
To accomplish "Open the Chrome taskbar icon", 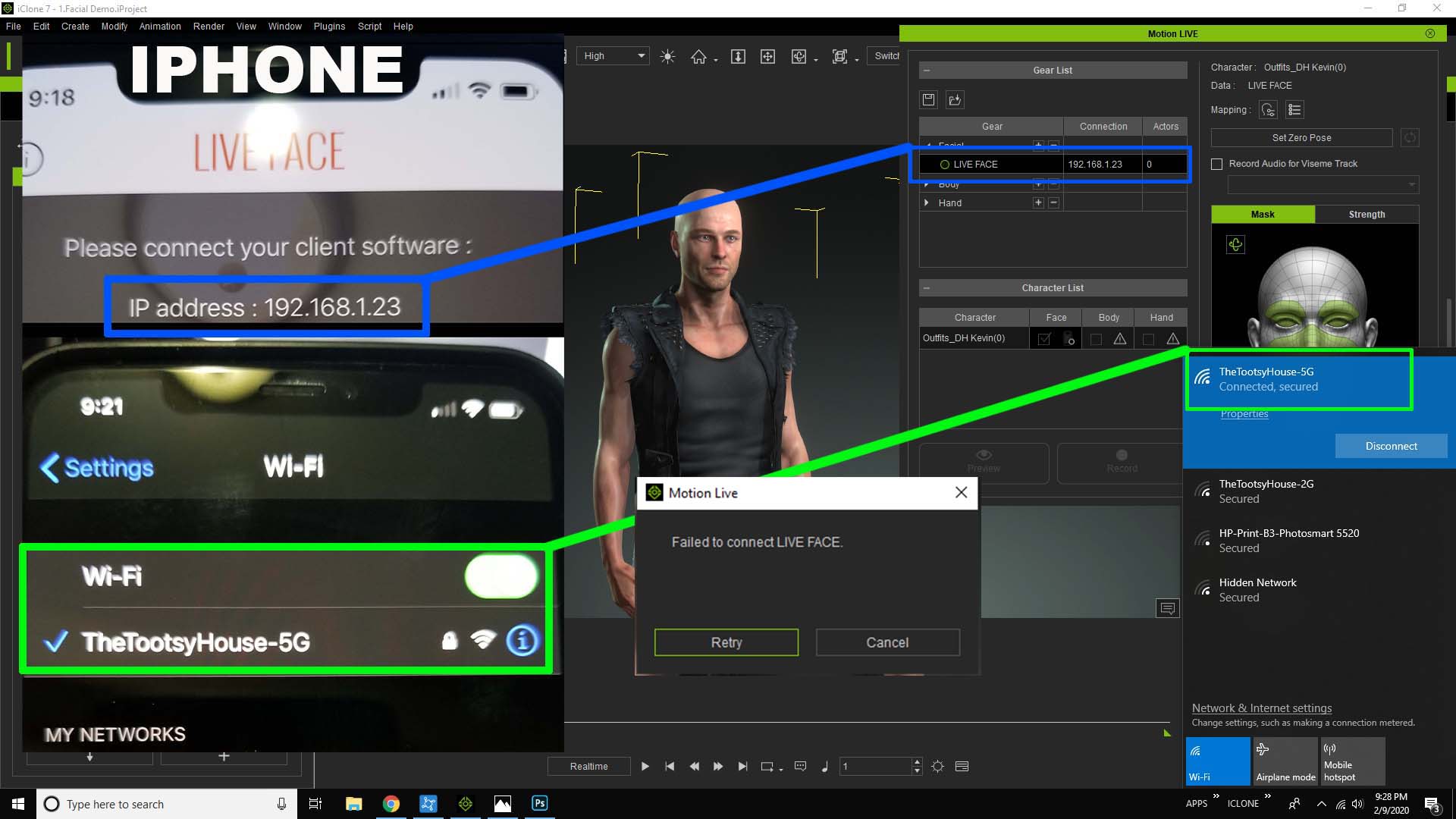I will pyautogui.click(x=391, y=804).
